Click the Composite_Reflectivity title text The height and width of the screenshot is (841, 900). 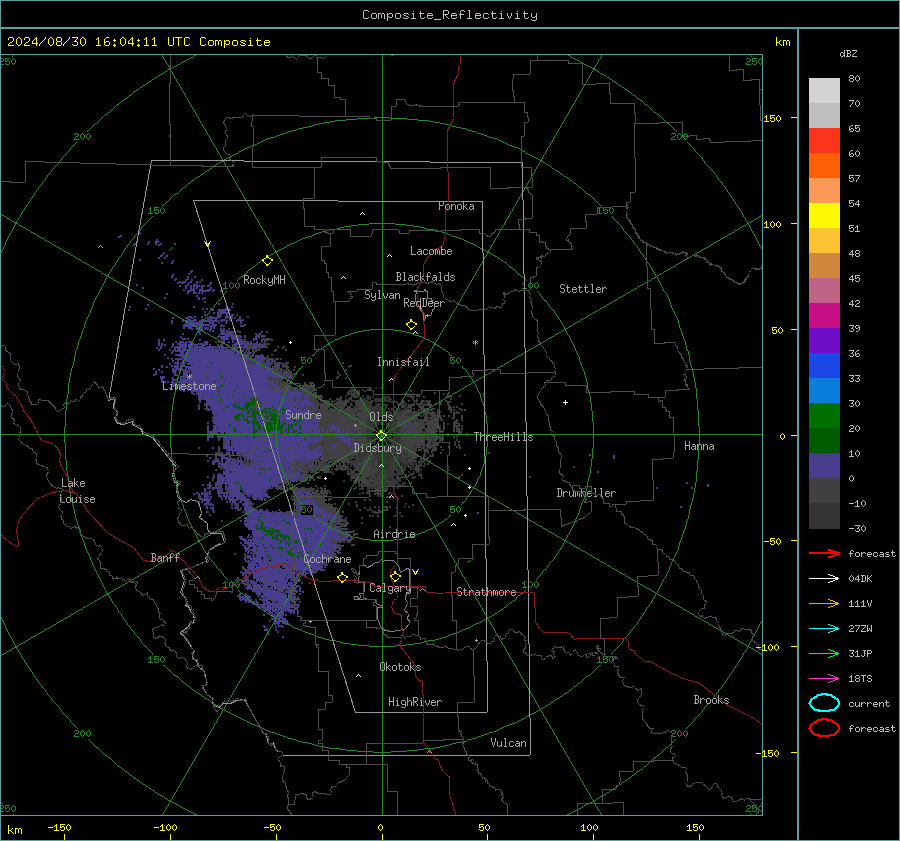point(449,15)
